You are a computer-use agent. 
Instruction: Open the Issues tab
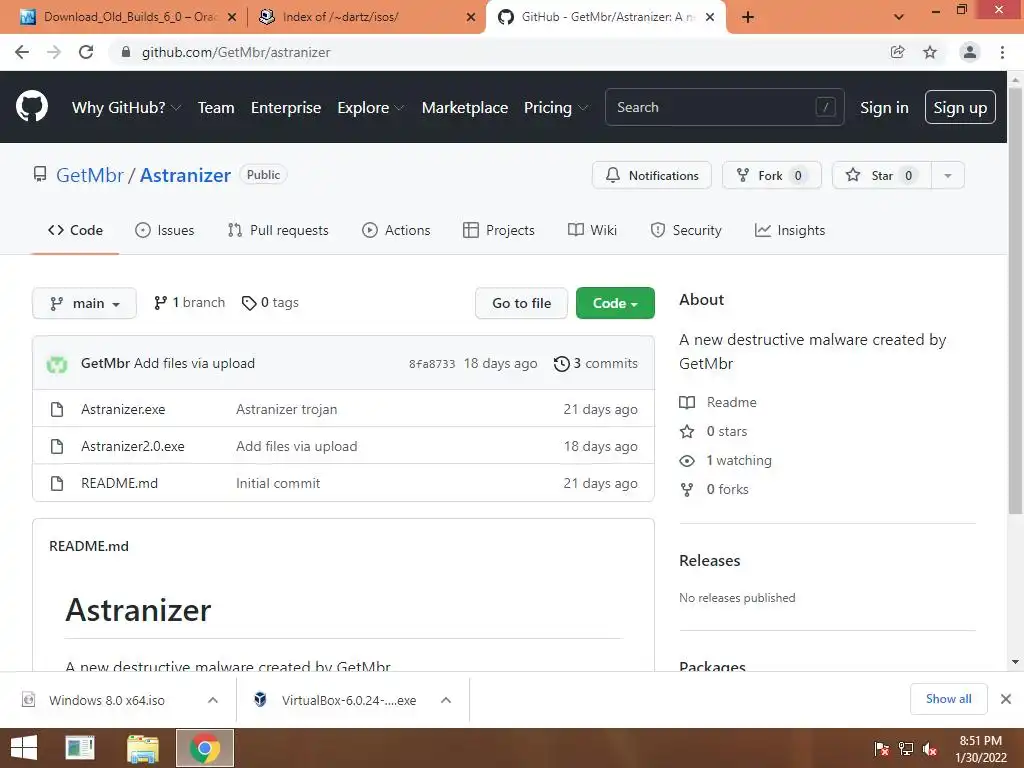click(x=165, y=231)
